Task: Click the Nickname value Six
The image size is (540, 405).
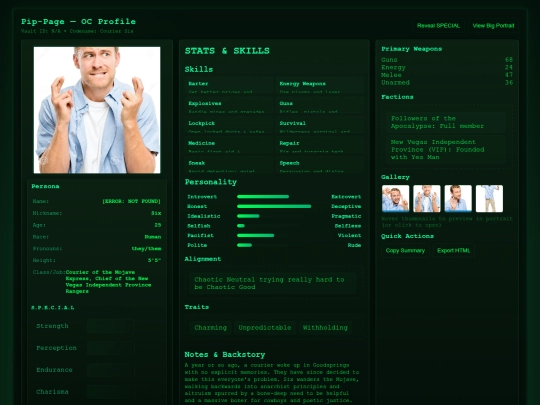Action: pos(156,213)
